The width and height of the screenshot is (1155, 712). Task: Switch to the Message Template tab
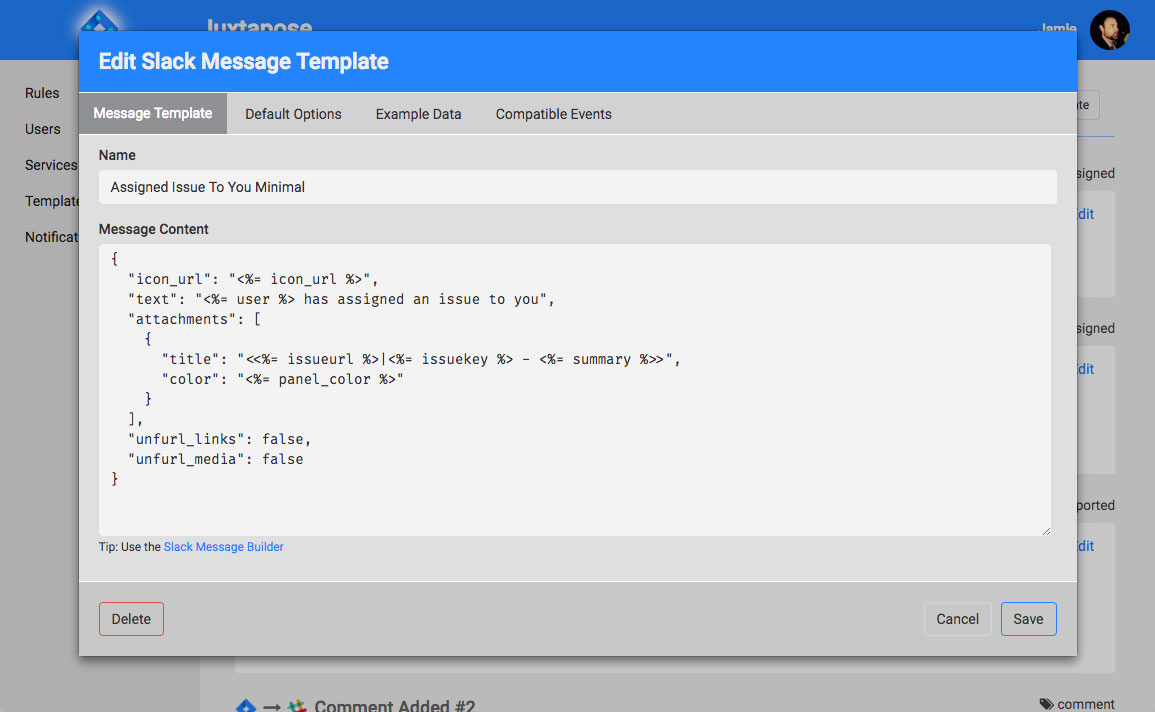tap(152, 113)
